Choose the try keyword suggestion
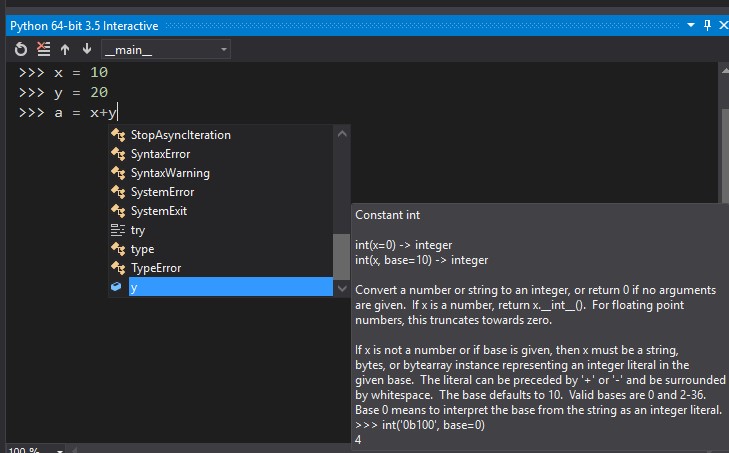Viewport: 729px width, 453px height. point(138,230)
